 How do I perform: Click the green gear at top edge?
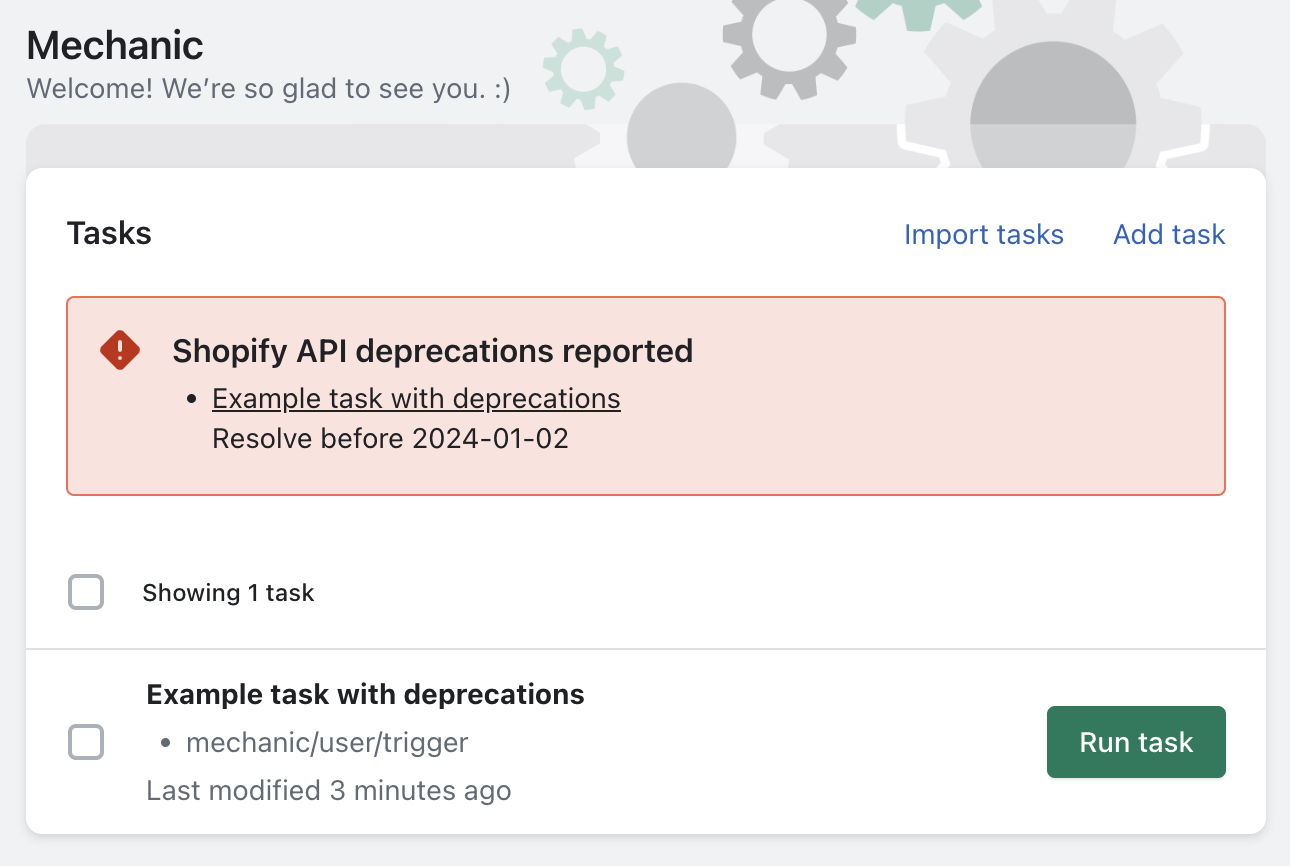917,10
